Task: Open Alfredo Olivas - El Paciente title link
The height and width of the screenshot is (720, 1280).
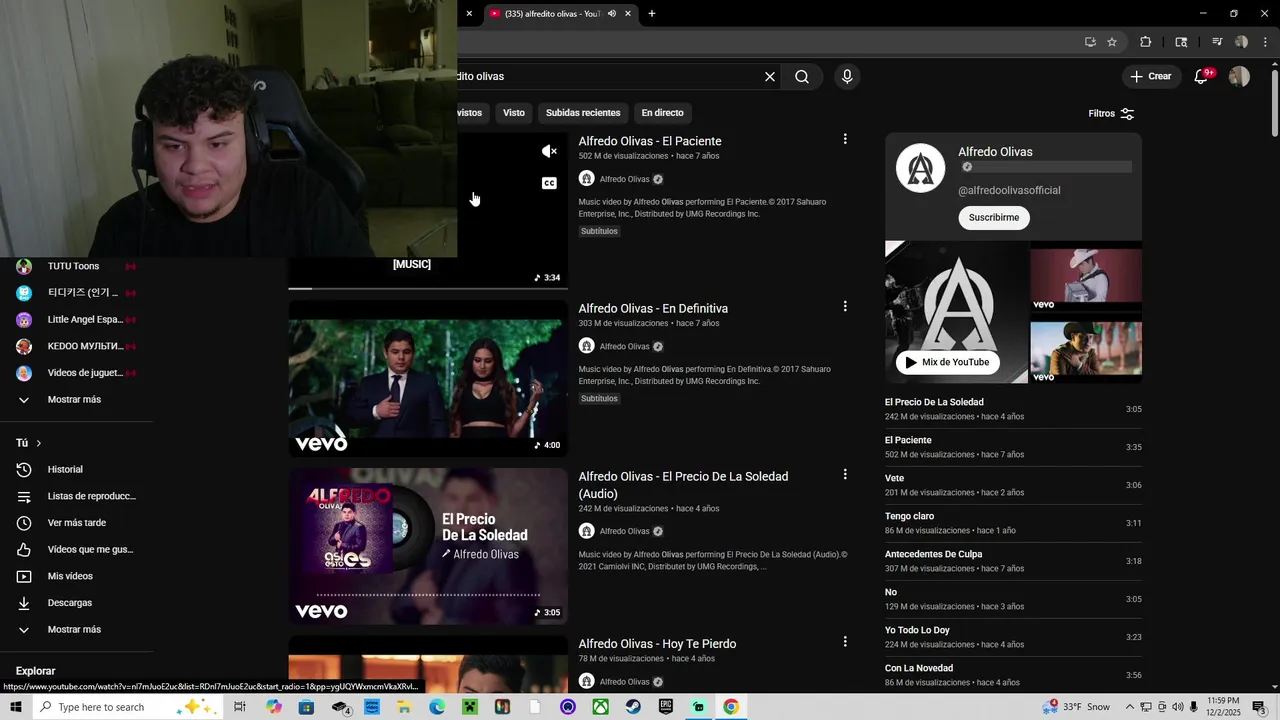Action: click(x=650, y=141)
